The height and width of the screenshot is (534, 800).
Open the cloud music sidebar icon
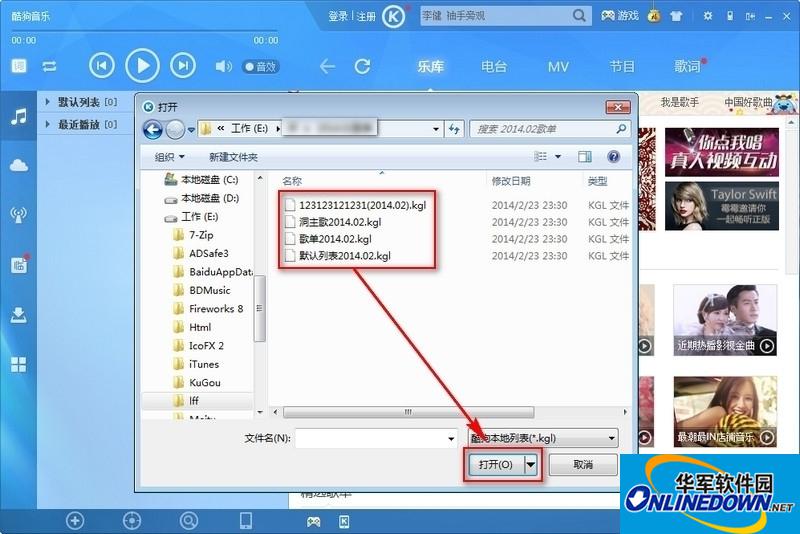(x=18, y=165)
